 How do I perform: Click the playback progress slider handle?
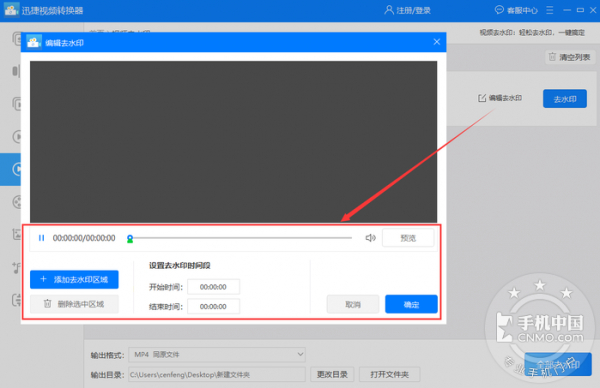click(x=130, y=239)
